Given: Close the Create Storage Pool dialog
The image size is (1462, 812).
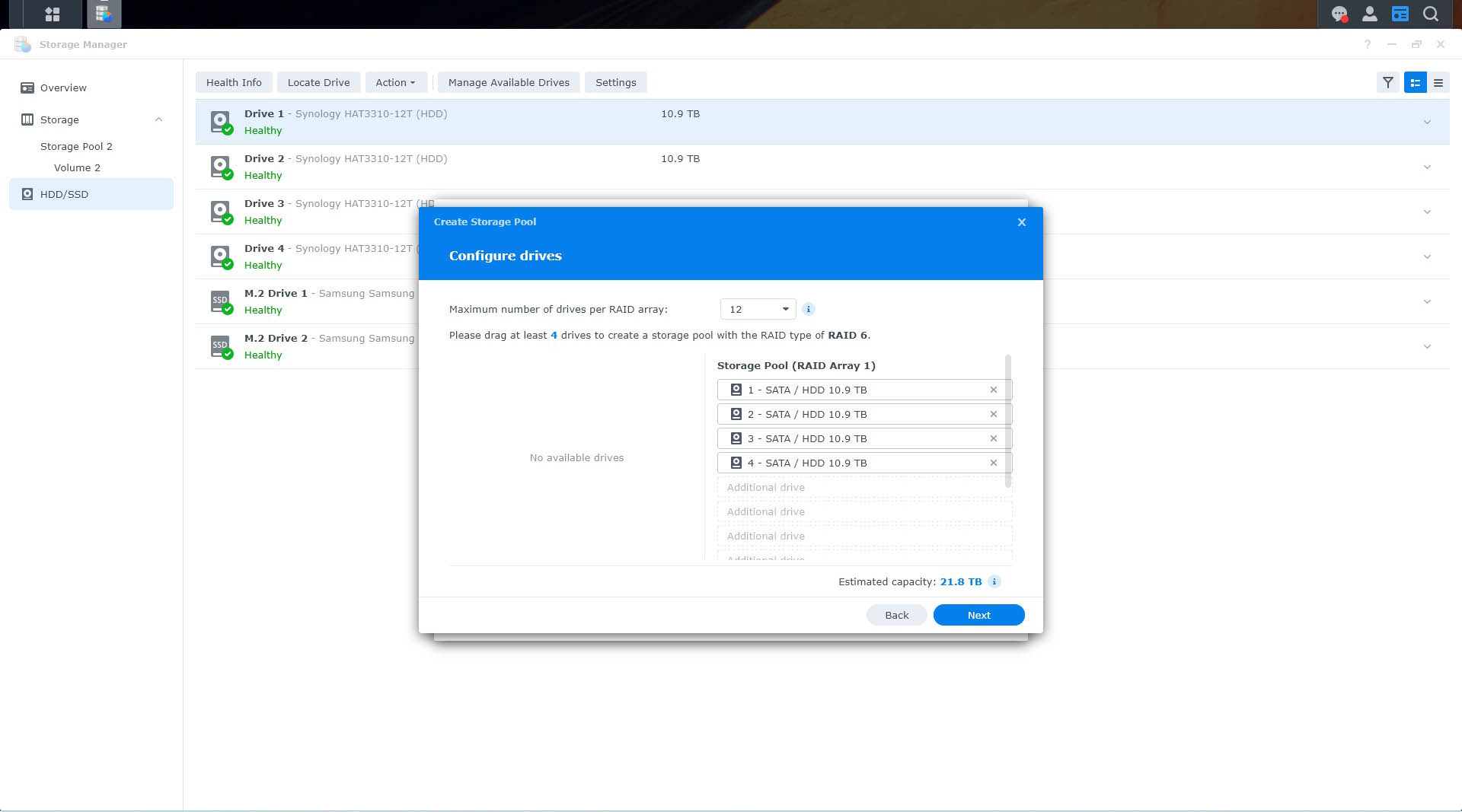Looking at the screenshot, I should pos(1022,222).
